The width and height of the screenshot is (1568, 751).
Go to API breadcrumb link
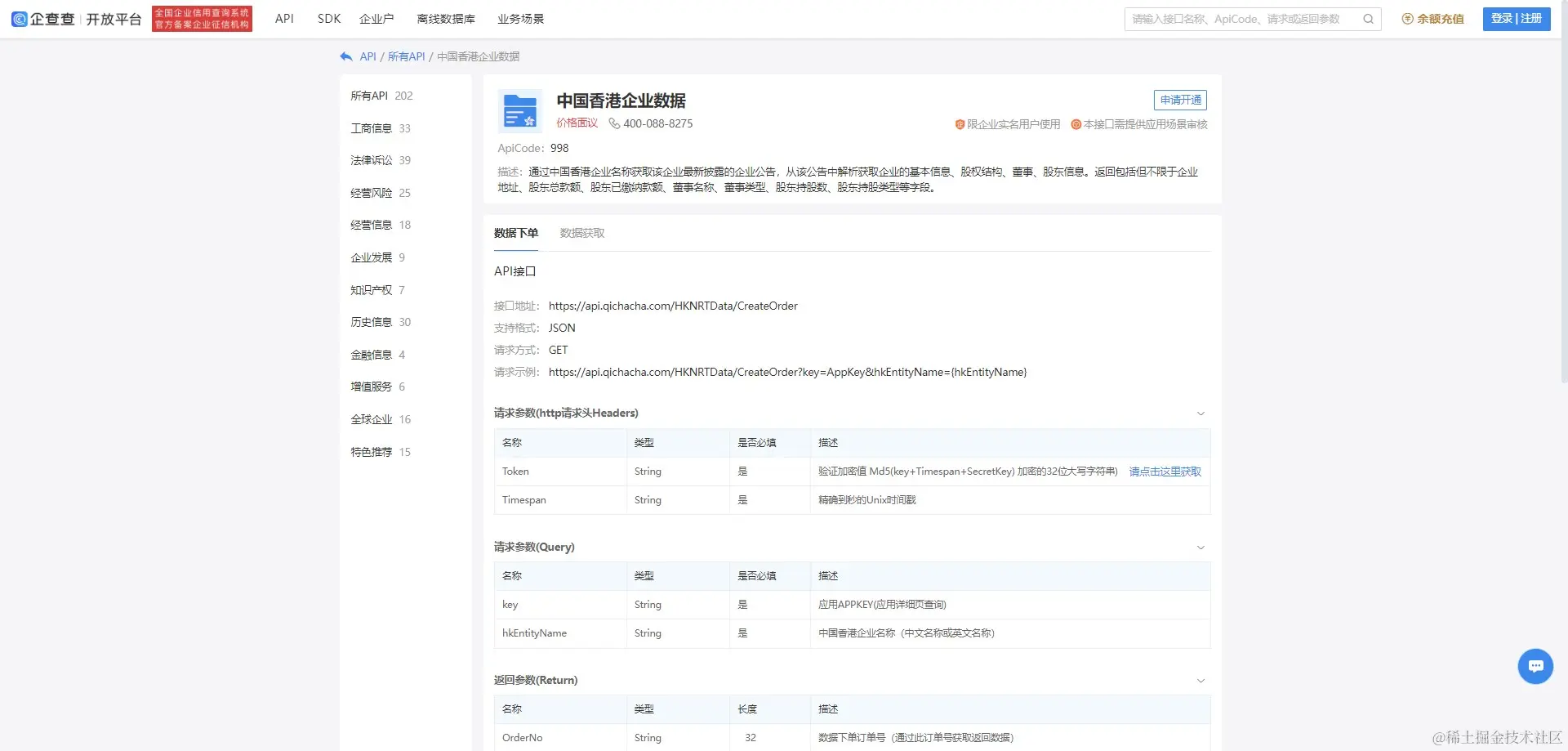[x=368, y=56]
